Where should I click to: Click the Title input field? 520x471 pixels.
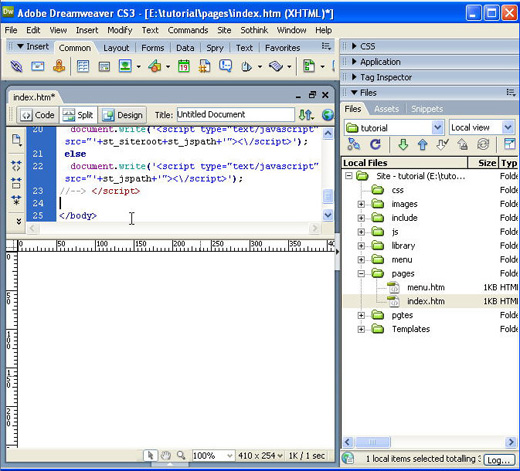pos(235,114)
